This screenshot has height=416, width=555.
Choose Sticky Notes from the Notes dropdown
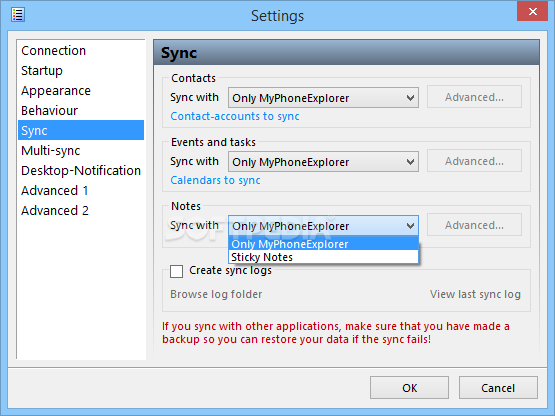click(x=323, y=257)
